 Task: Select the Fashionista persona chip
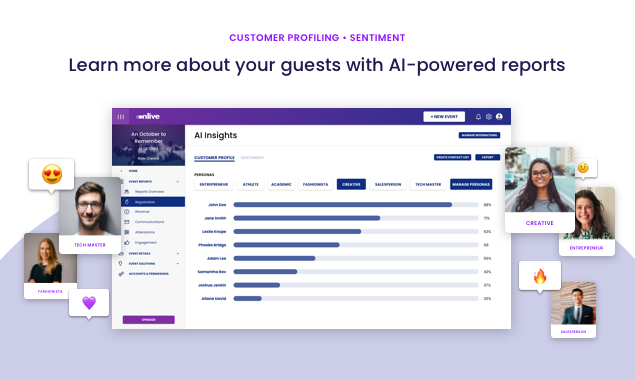pos(315,184)
